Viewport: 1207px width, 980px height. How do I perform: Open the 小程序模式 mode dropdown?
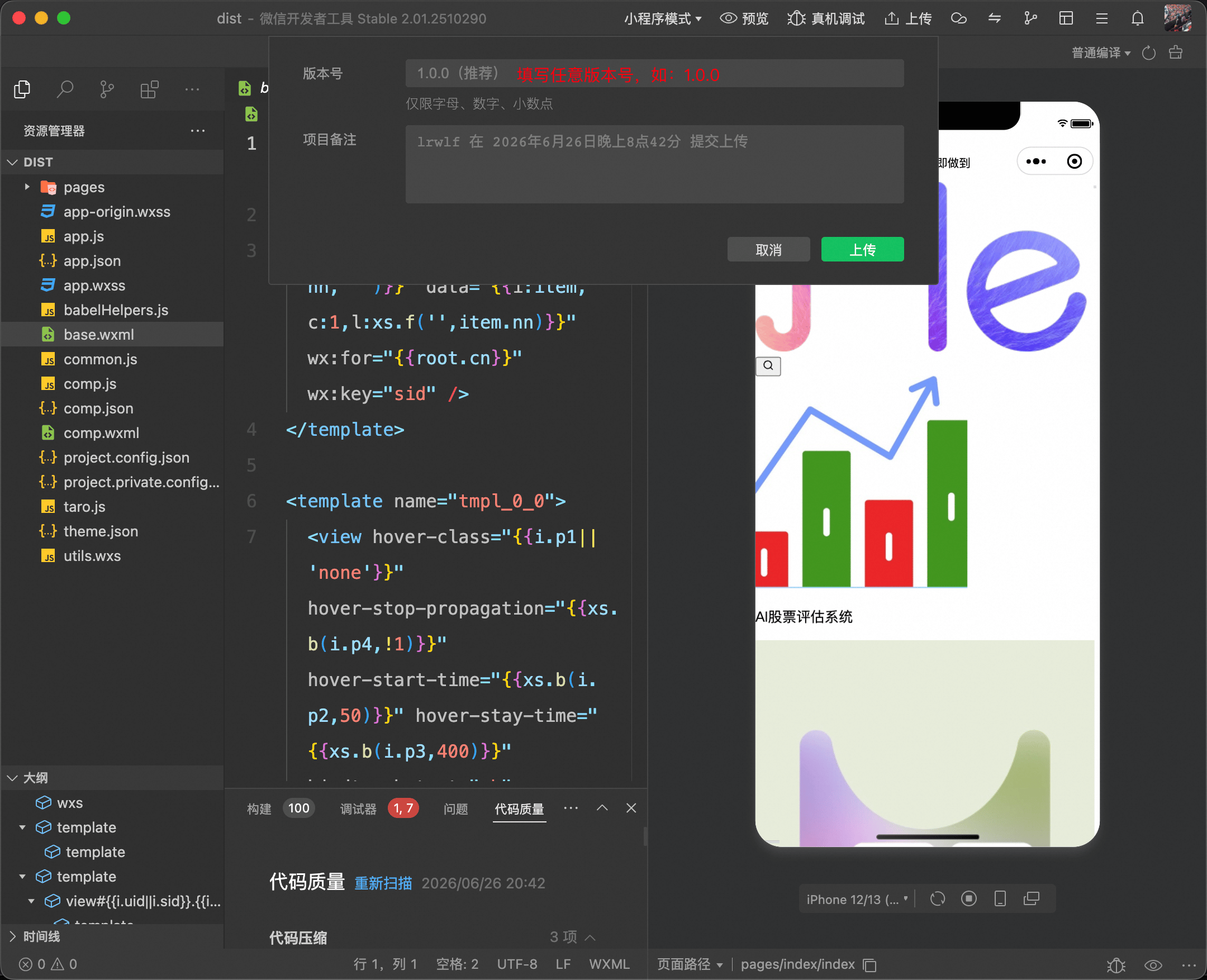pos(663,18)
